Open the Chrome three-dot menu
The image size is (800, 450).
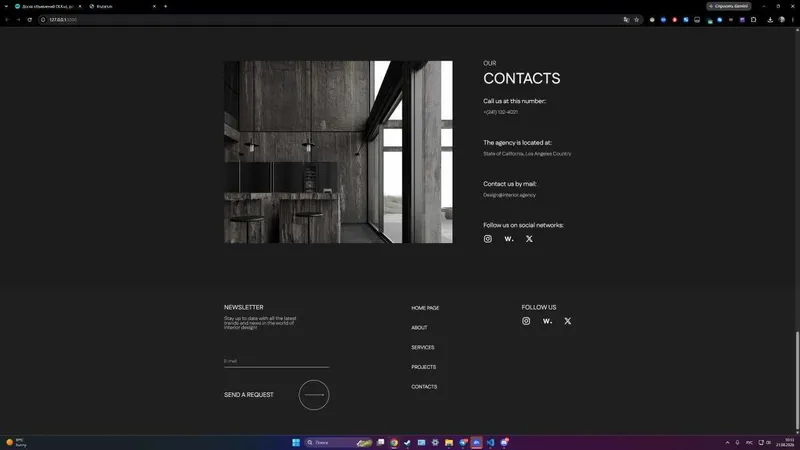pyautogui.click(x=793, y=19)
